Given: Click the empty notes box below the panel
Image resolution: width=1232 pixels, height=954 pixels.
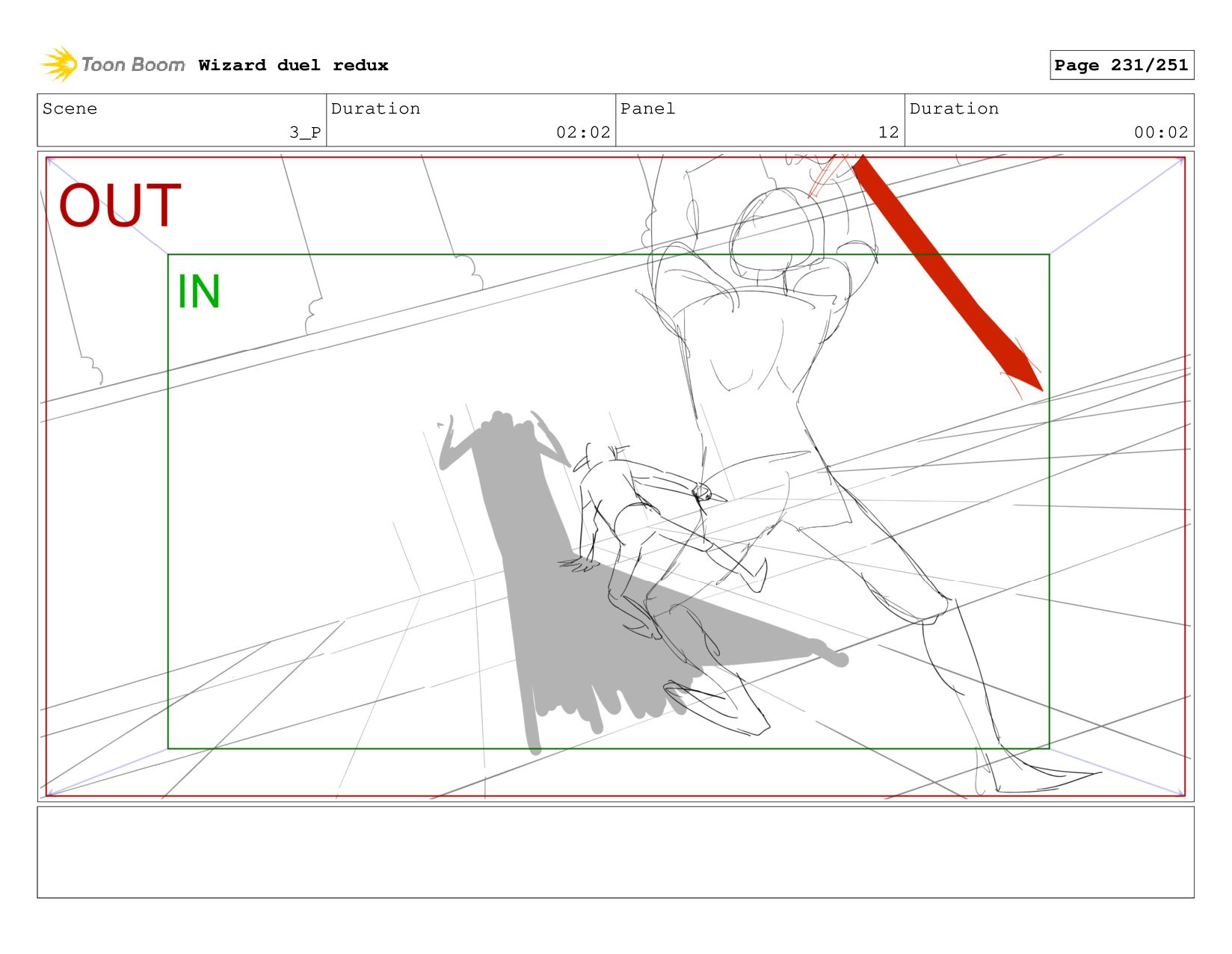Looking at the screenshot, I should pyautogui.click(x=615, y=852).
